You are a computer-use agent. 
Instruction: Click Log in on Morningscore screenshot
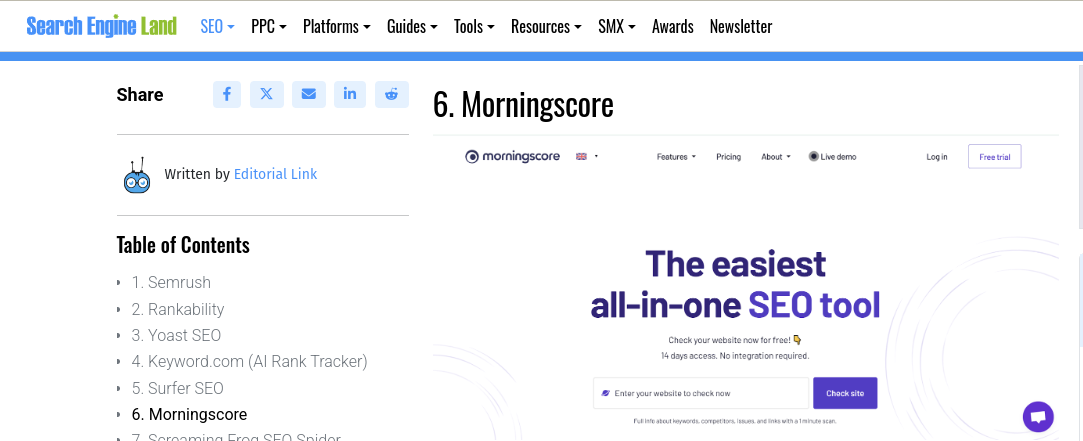click(x=937, y=157)
